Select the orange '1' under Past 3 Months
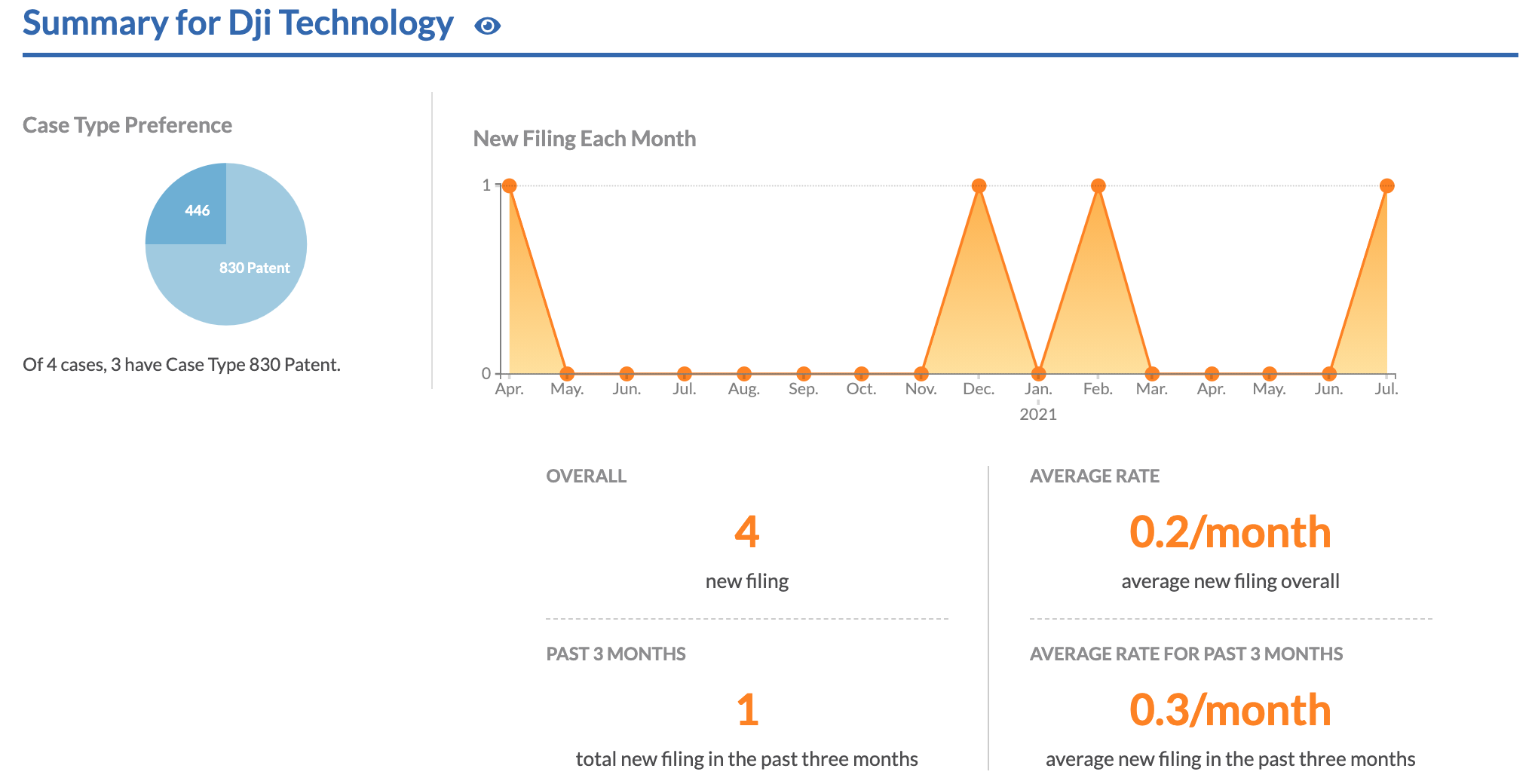Image resolution: width=1535 pixels, height=784 pixels. (747, 709)
